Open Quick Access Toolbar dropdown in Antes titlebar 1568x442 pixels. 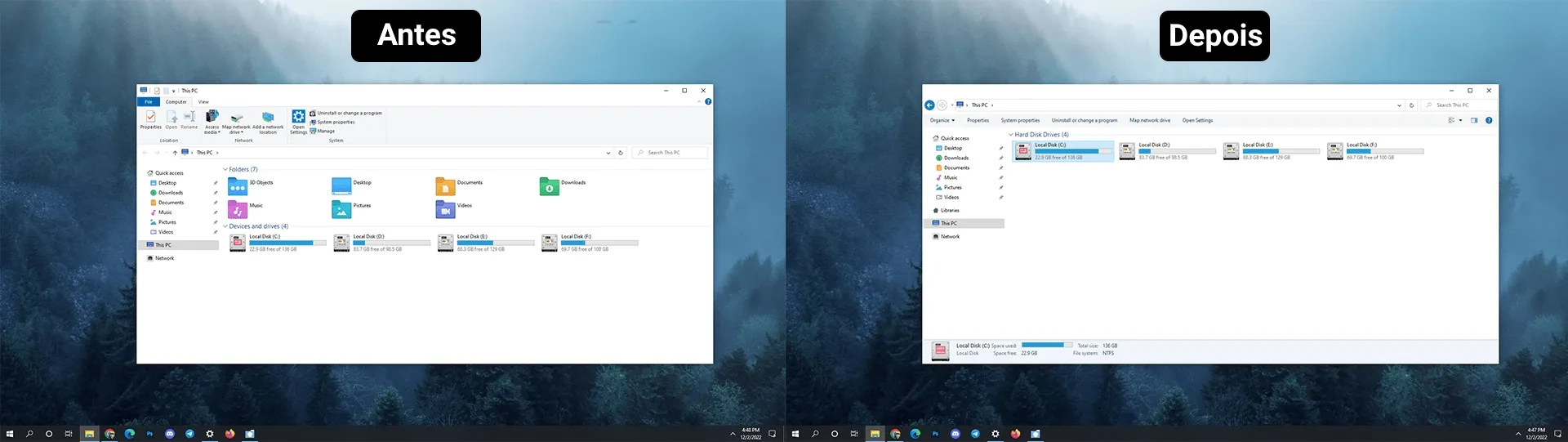[x=174, y=91]
